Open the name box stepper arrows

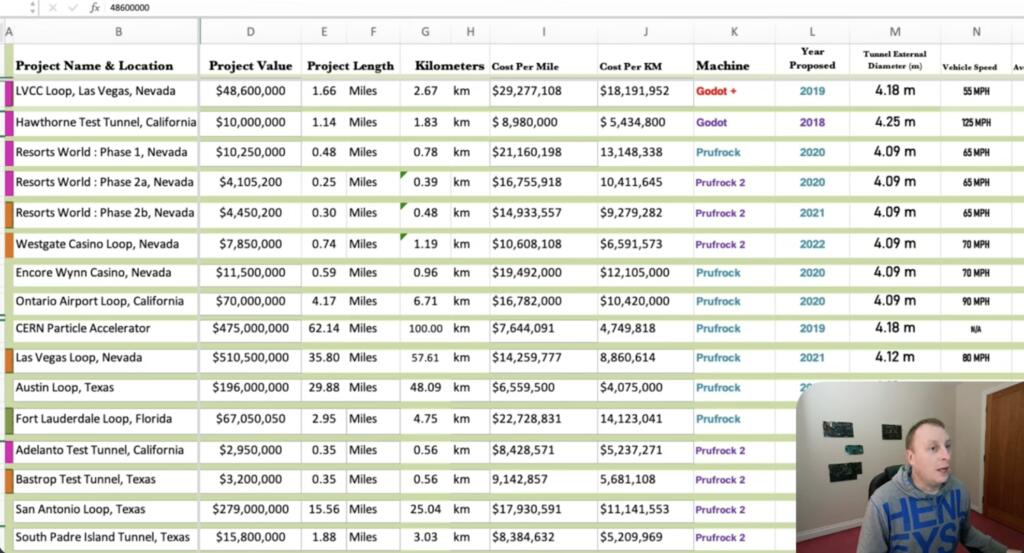tap(32, 7)
